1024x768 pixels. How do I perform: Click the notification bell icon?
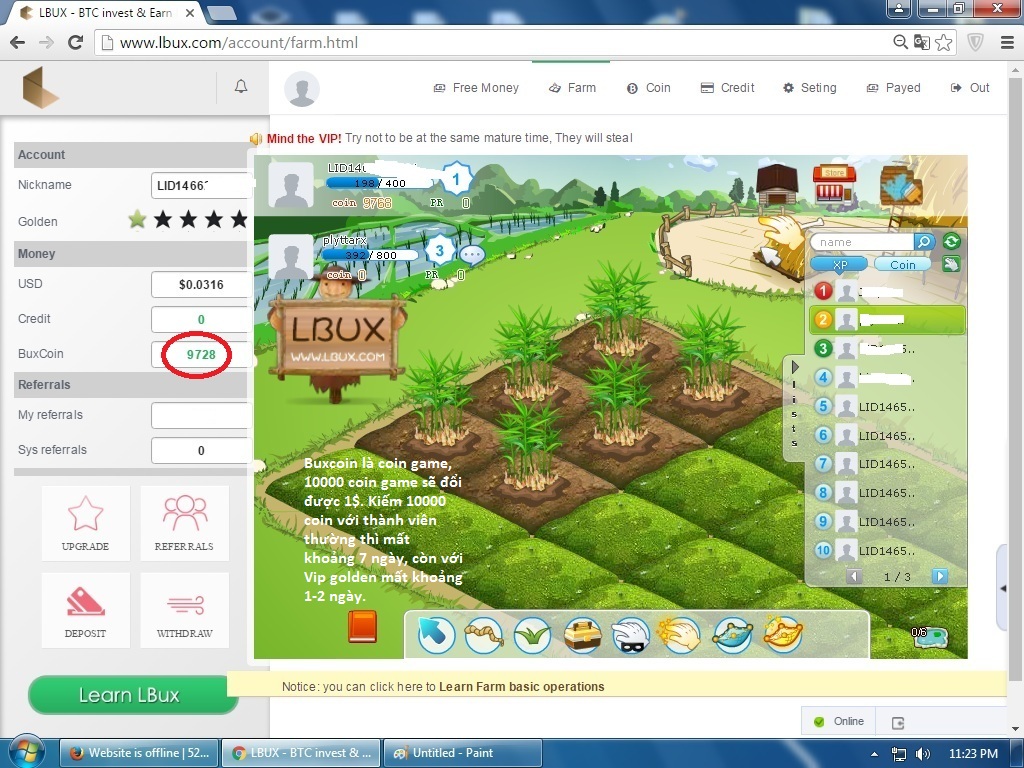[241, 87]
